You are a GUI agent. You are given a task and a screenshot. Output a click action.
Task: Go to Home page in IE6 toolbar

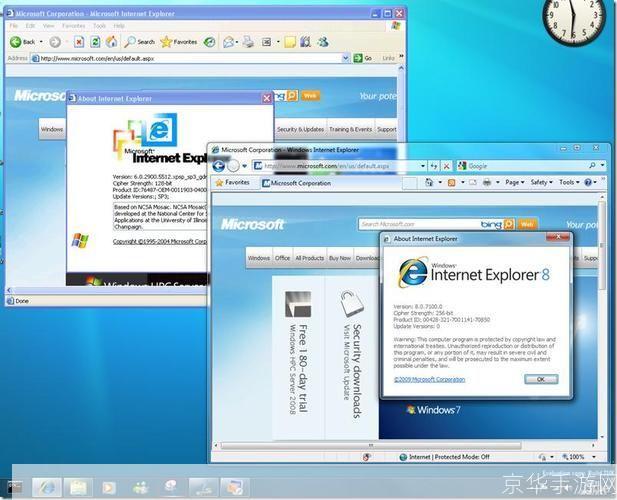click(112, 42)
